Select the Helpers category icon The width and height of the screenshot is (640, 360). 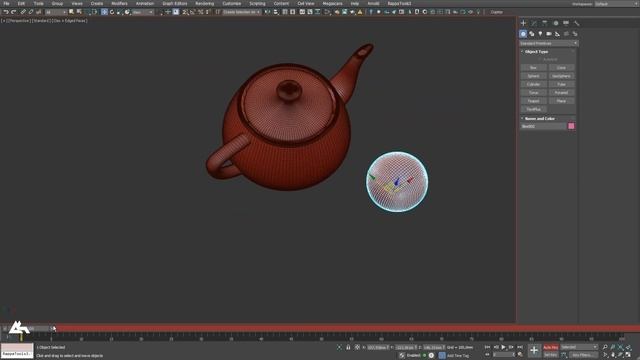click(x=558, y=34)
